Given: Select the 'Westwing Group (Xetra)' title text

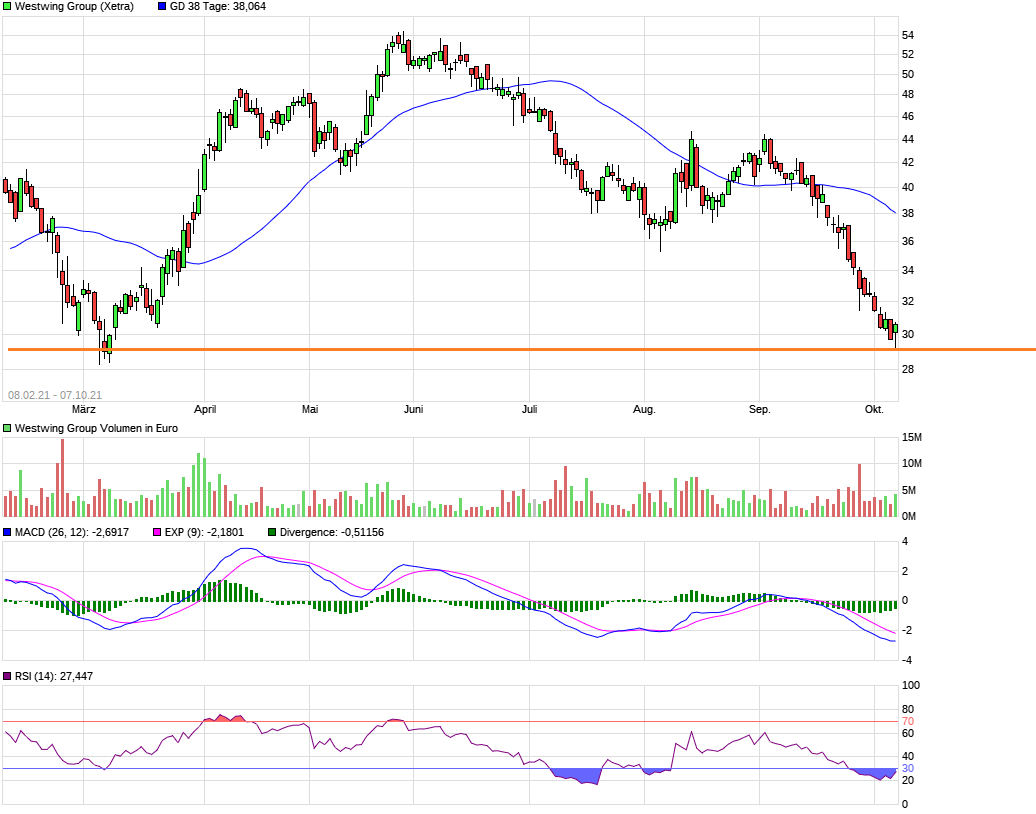Looking at the screenshot, I should [x=74, y=7].
